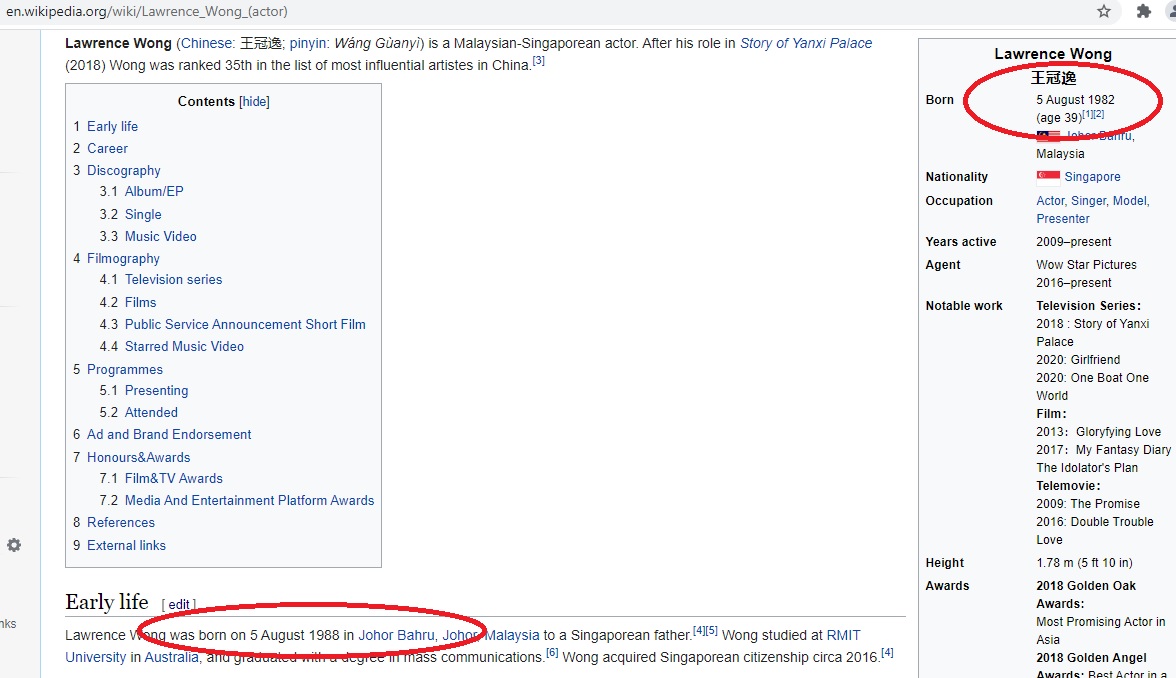Open Film&TV Awards subsection link

(173, 478)
